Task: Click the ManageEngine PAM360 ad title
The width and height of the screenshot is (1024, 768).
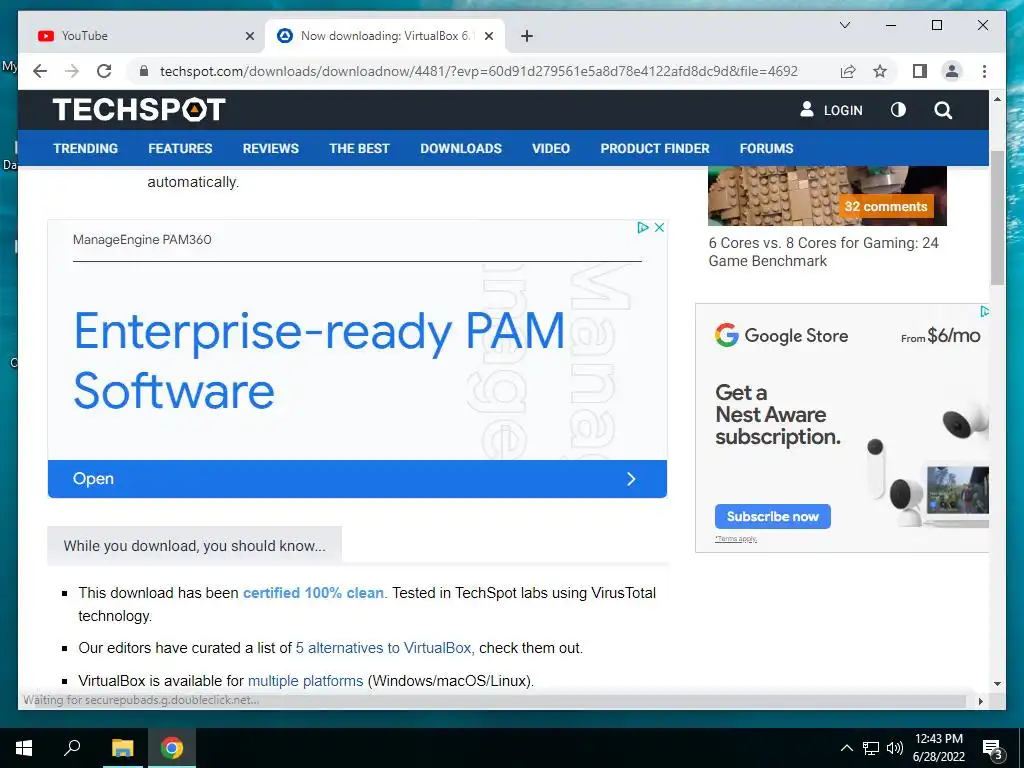Action: point(142,240)
